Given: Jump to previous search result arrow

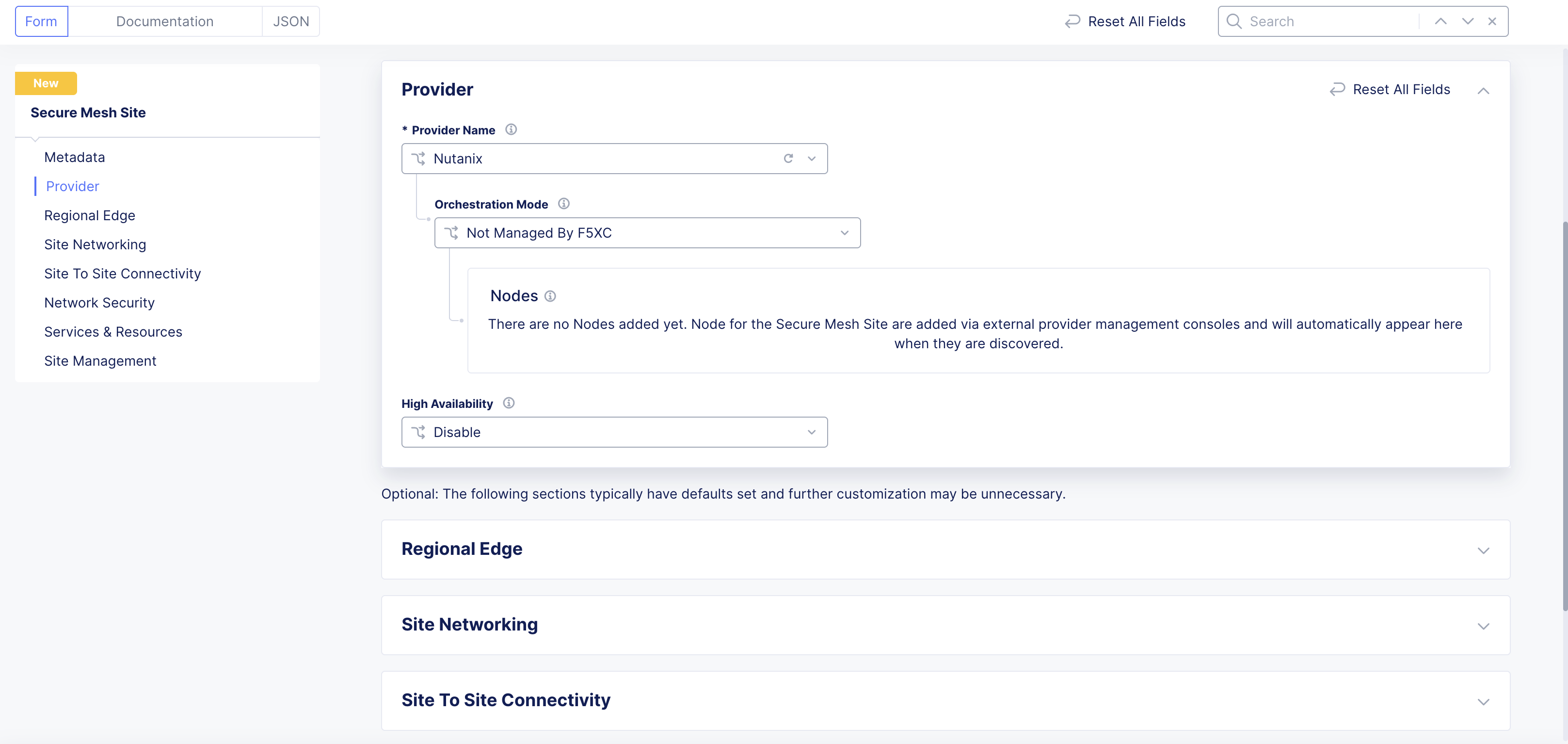Looking at the screenshot, I should (1440, 21).
